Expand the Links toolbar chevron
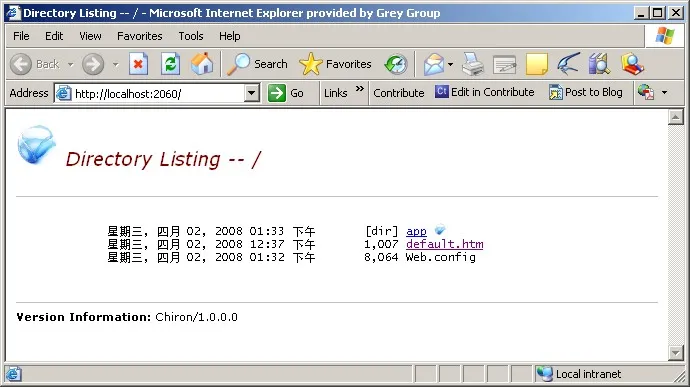The height and width of the screenshot is (387, 690). [x=360, y=88]
